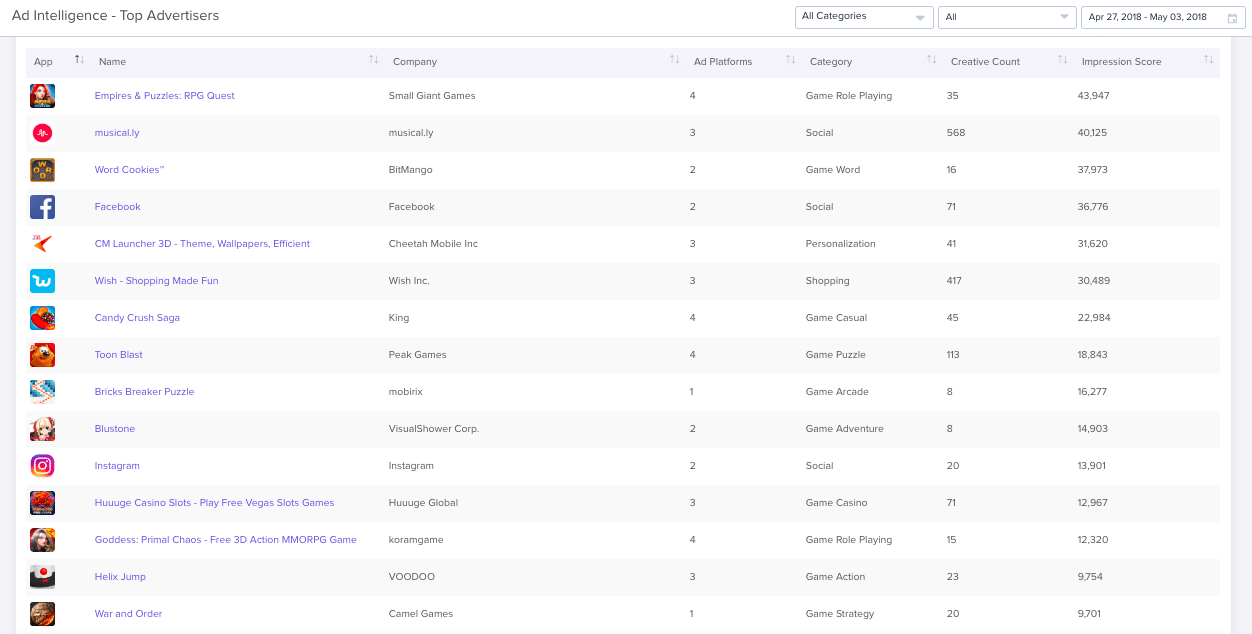1252x634 pixels.
Task: Open the All Categories dropdown
Action: [865, 17]
